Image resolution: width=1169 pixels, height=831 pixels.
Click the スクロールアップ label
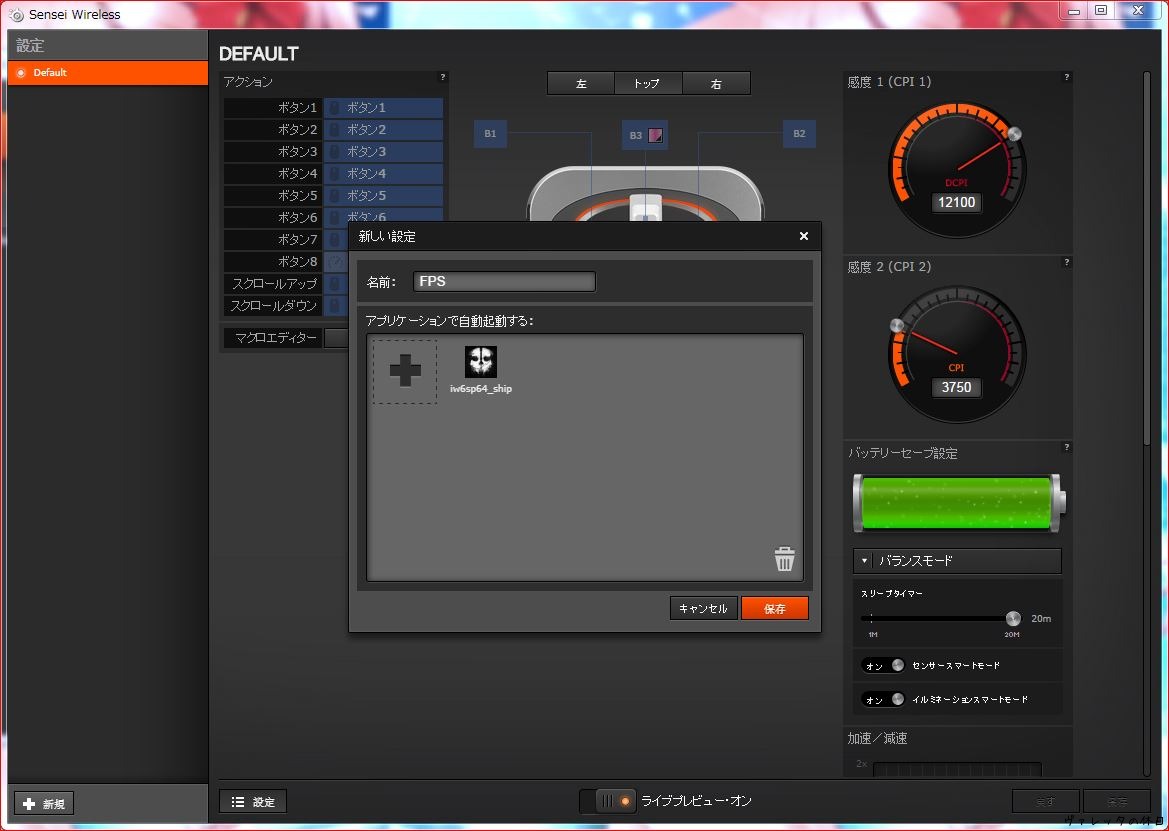(274, 284)
